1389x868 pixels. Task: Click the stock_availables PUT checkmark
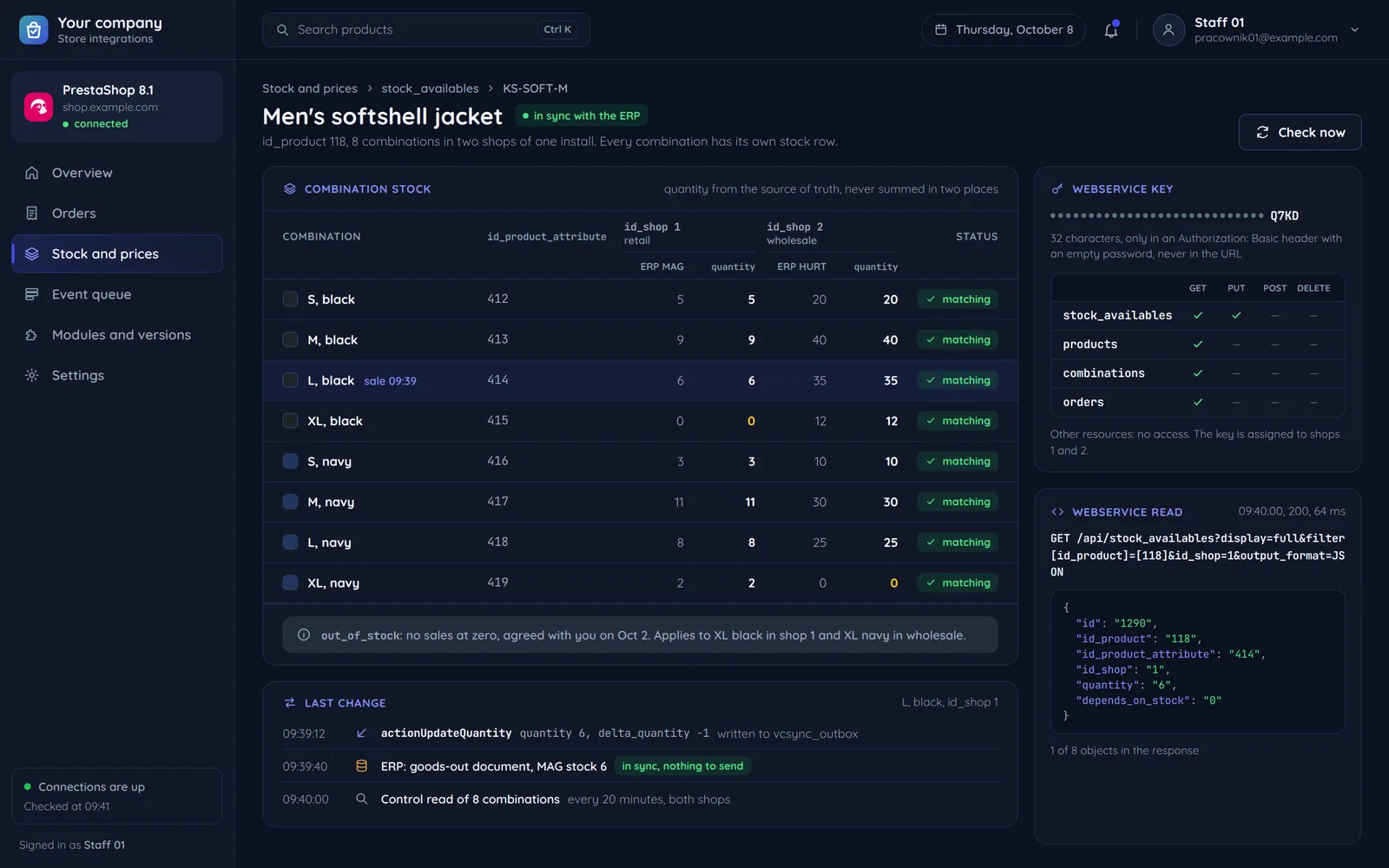click(x=1236, y=315)
